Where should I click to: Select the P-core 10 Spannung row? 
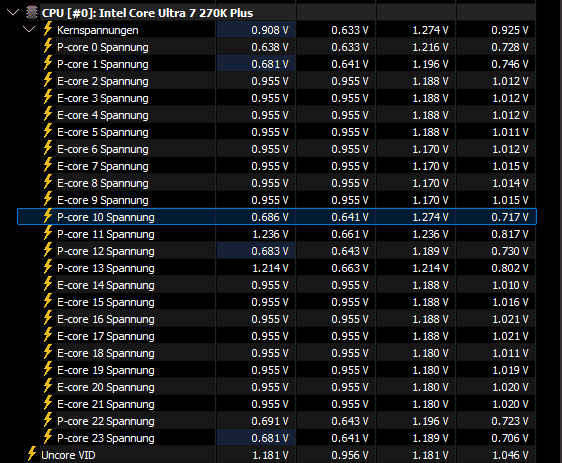277,217
